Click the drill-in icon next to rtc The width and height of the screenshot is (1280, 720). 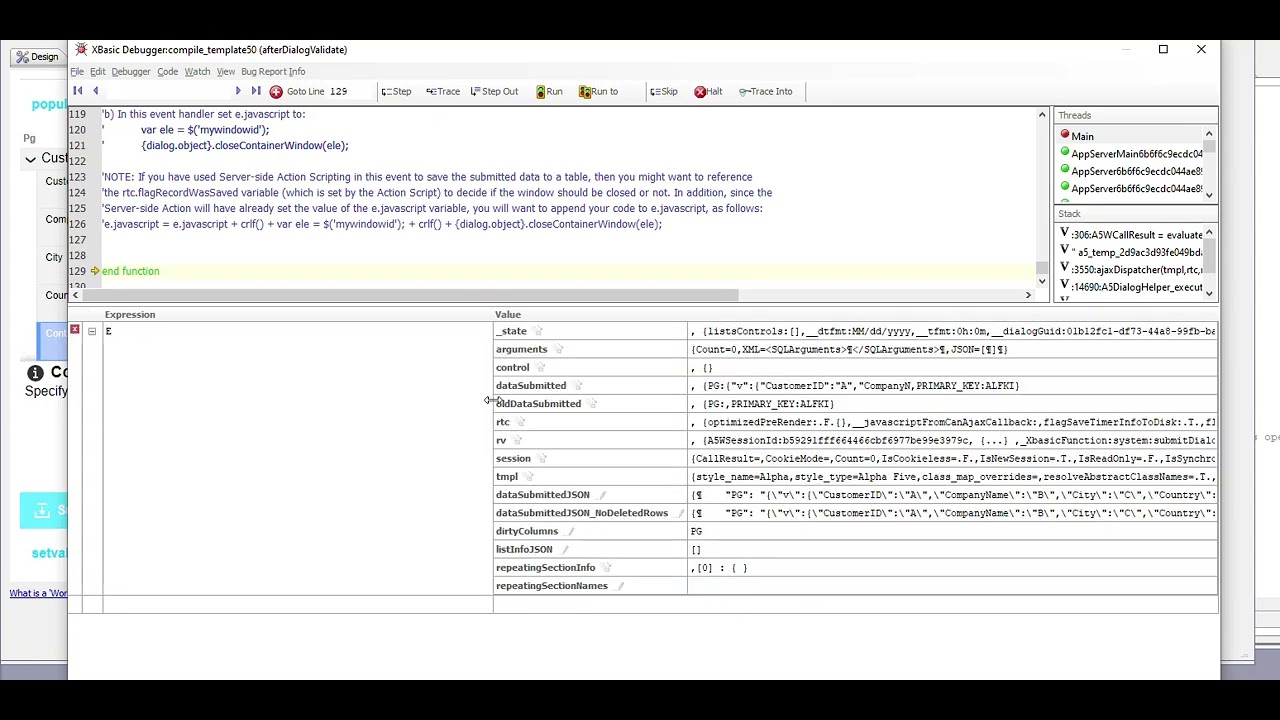point(520,422)
